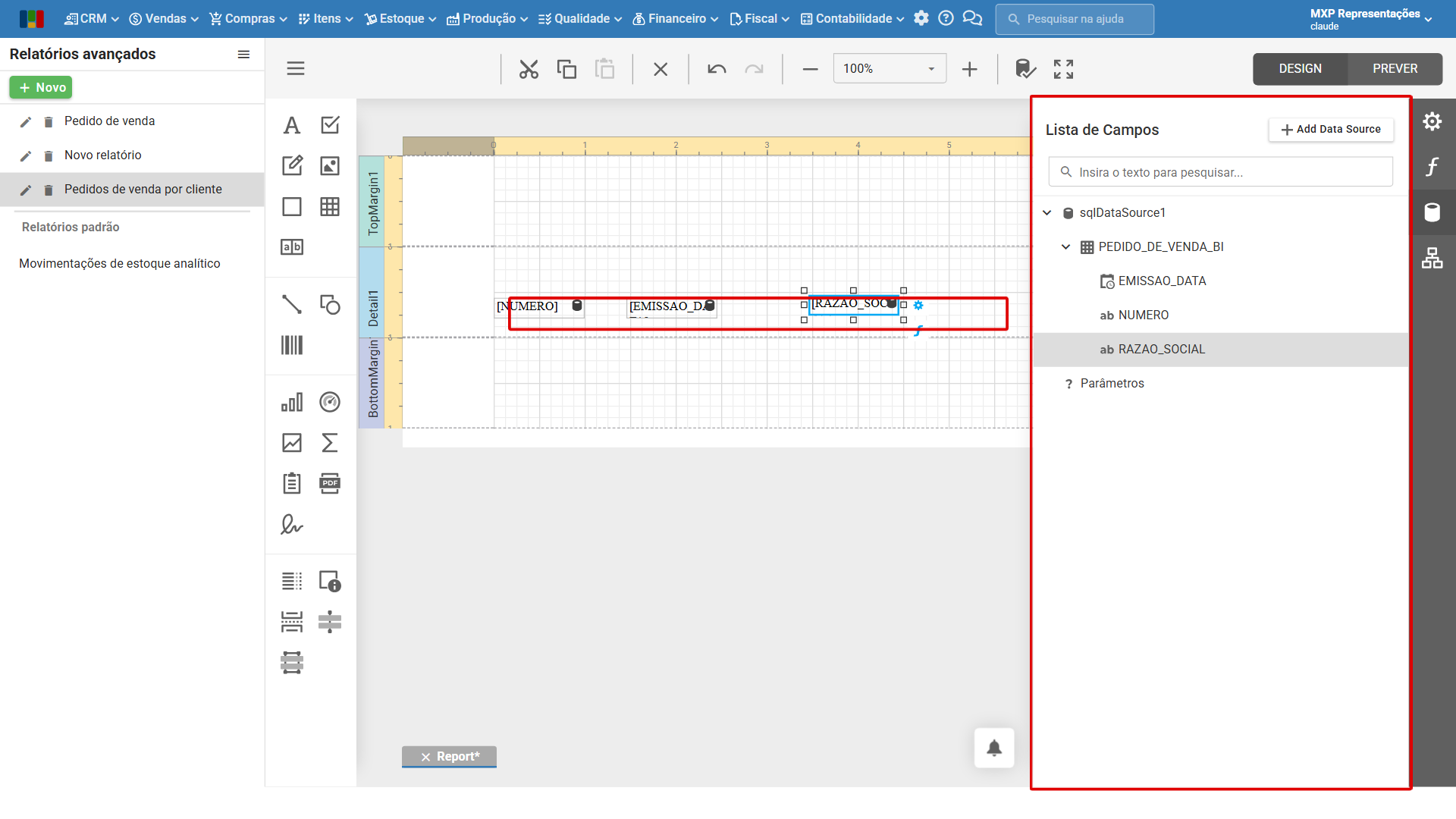
Task: Select the Line drawing tool
Action: [292, 304]
